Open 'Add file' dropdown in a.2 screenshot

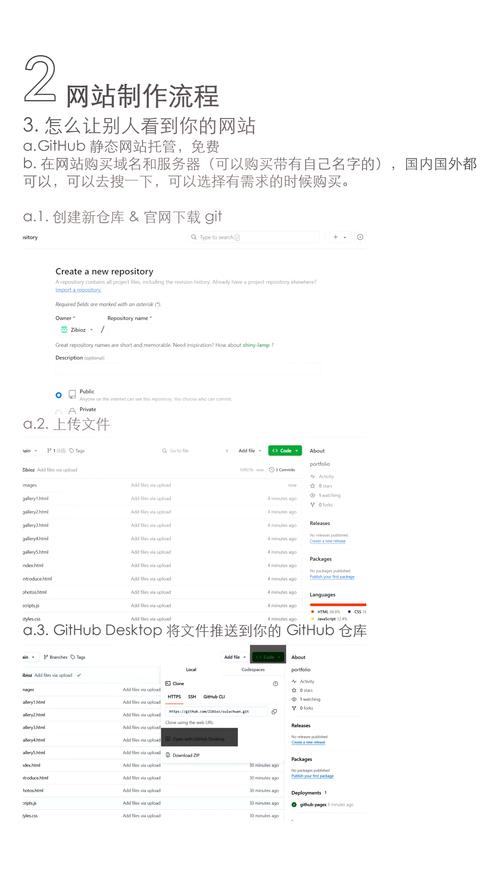click(249, 450)
